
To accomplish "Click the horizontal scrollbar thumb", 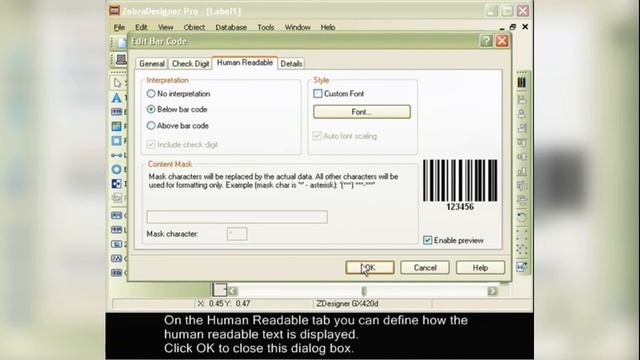I will pos(364,291).
